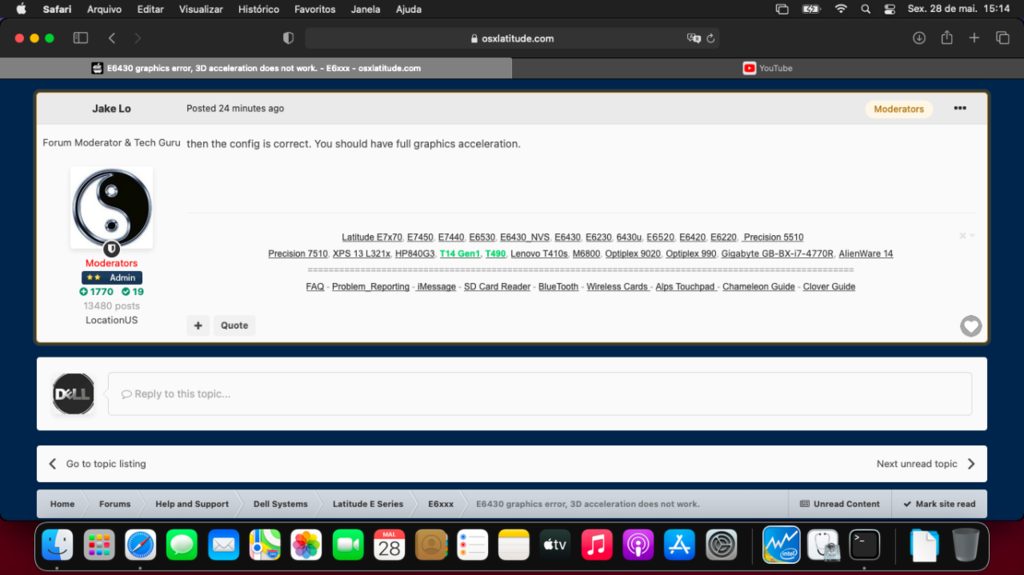This screenshot has height=575, width=1024.
Task: Toggle the Safari sidebar button
Action: tap(80, 38)
